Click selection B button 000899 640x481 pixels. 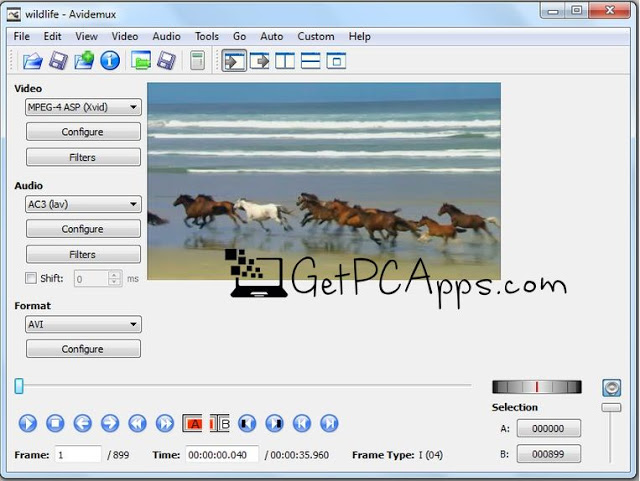pyautogui.click(x=549, y=454)
